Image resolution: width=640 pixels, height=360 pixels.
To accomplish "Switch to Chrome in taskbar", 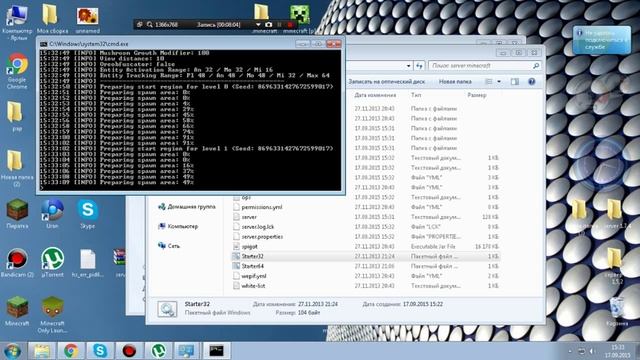I will pos(71,351).
